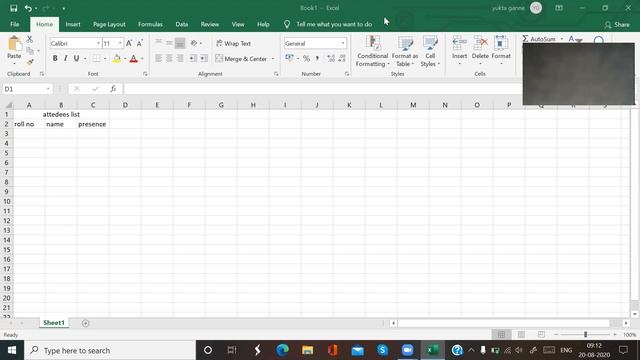
Task: Open font color dropdown arrow
Action: pyautogui.click(x=142, y=59)
